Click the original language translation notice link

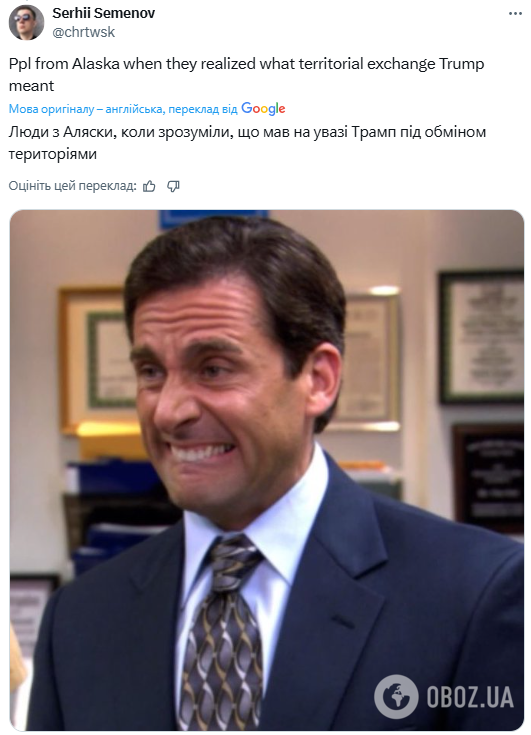[123, 109]
